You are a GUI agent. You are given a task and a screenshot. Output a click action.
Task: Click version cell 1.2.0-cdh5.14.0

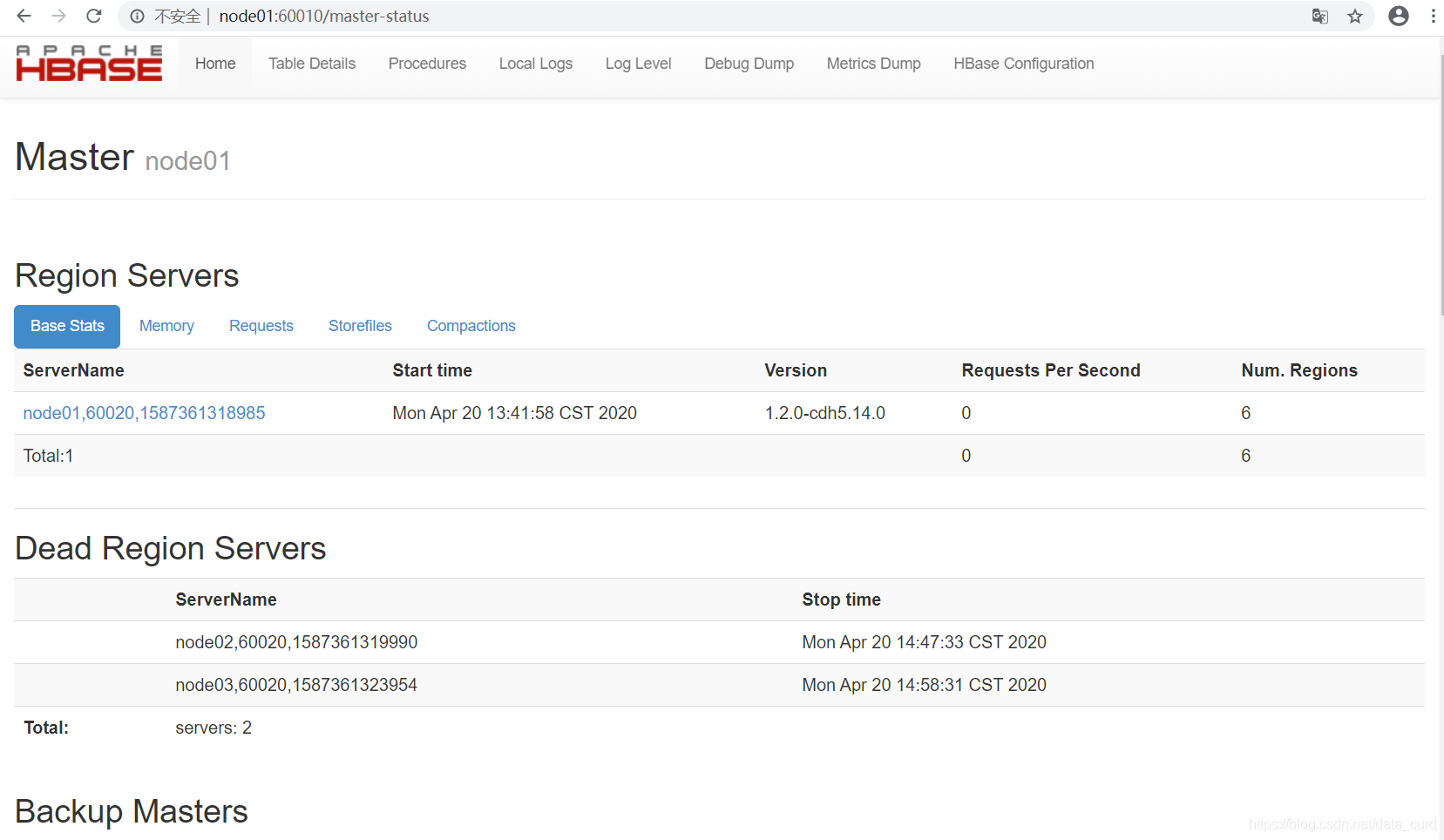[x=825, y=413]
